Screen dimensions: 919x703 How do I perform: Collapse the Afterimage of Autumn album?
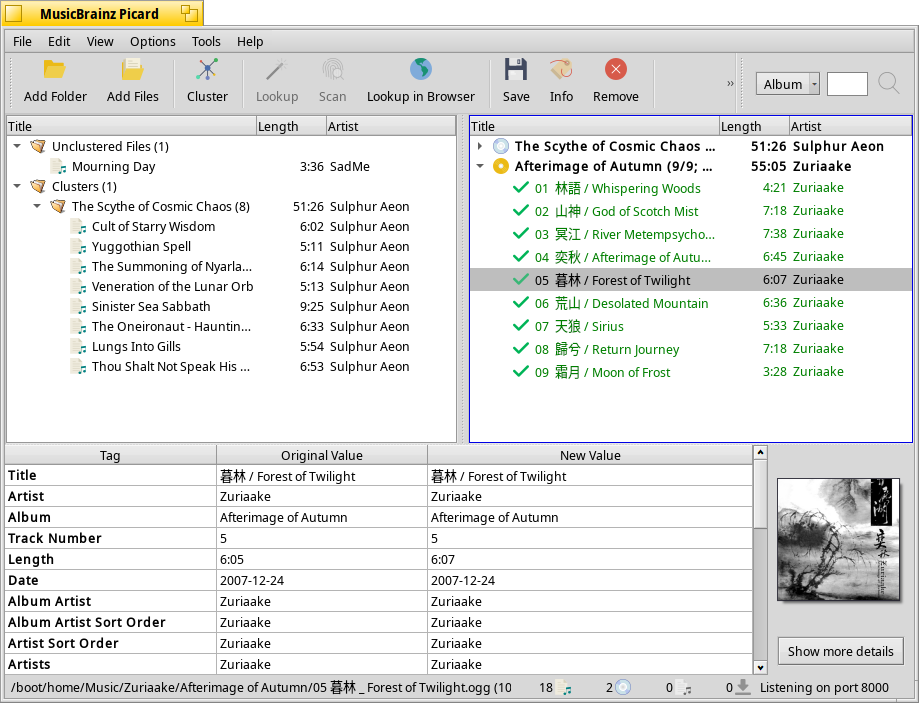point(480,167)
